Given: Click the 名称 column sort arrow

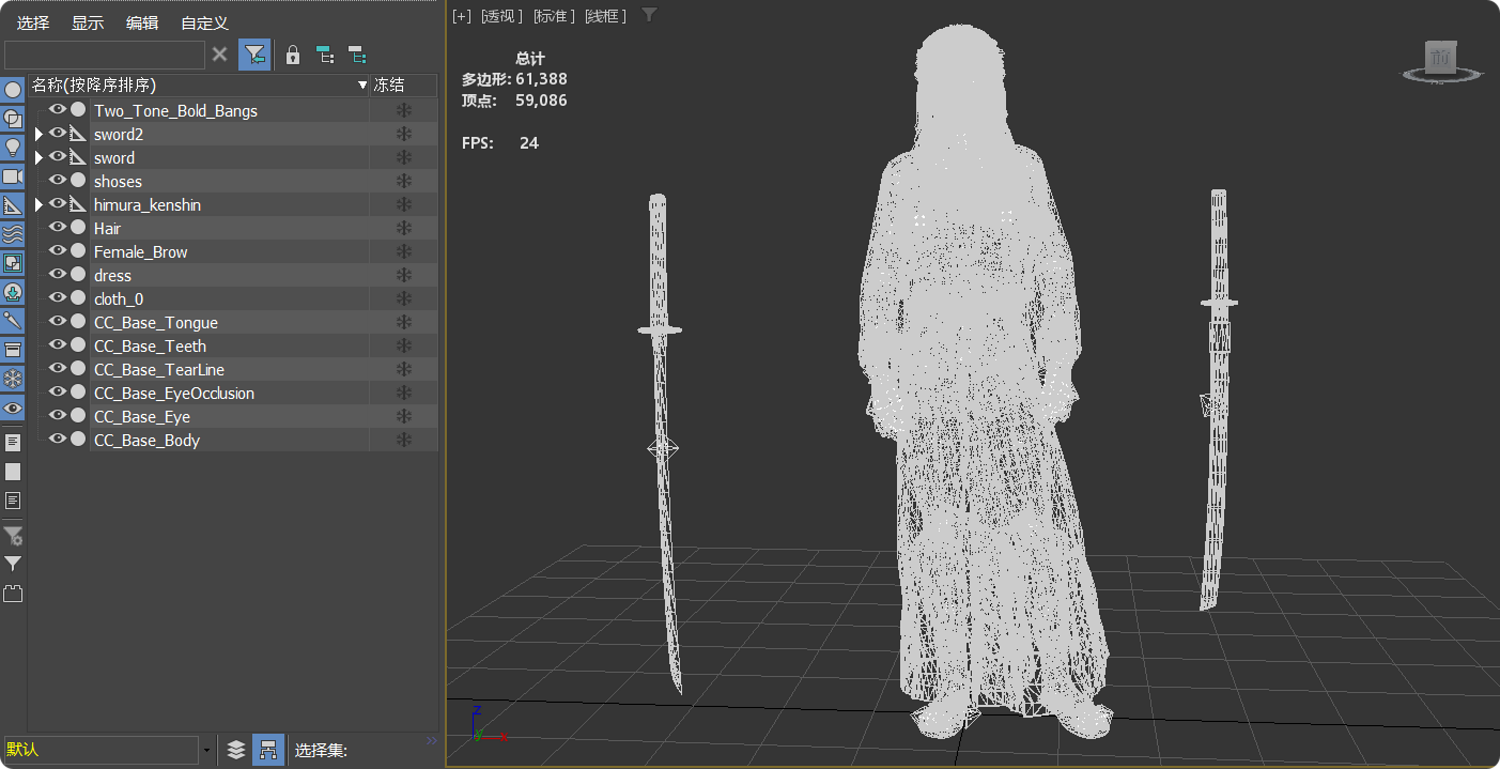Looking at the screenshot, I should coord(362,86).
